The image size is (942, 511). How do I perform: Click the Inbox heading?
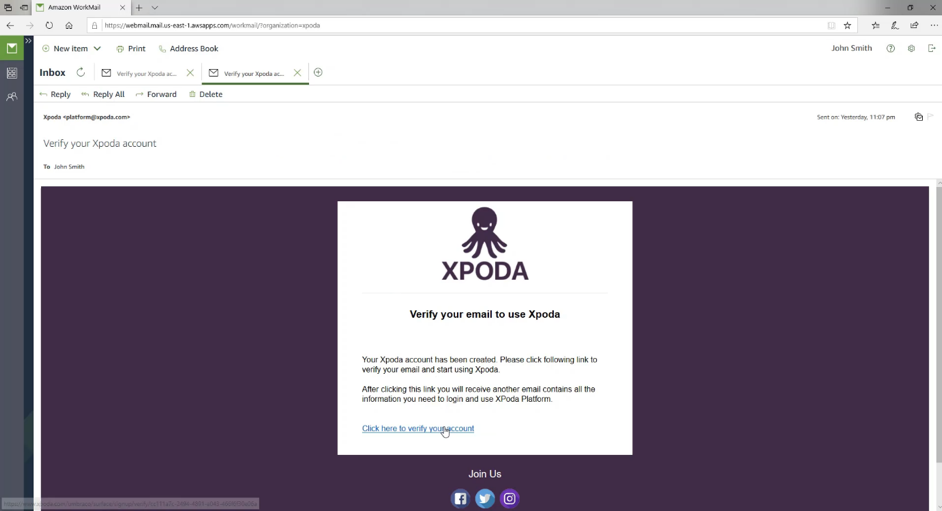click(52, 73)
